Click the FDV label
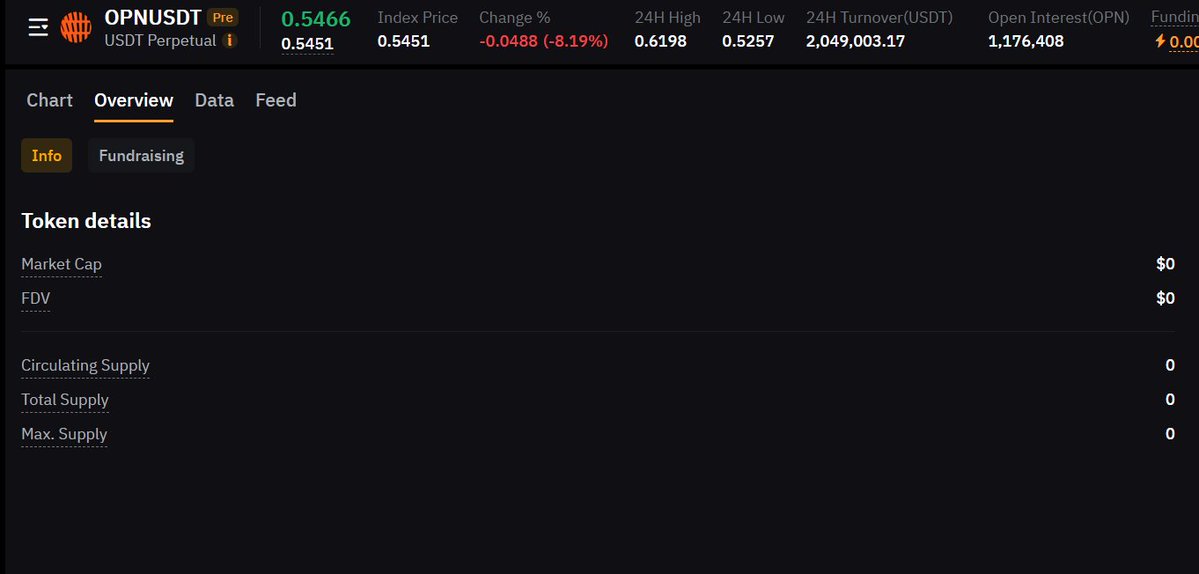 36,298
